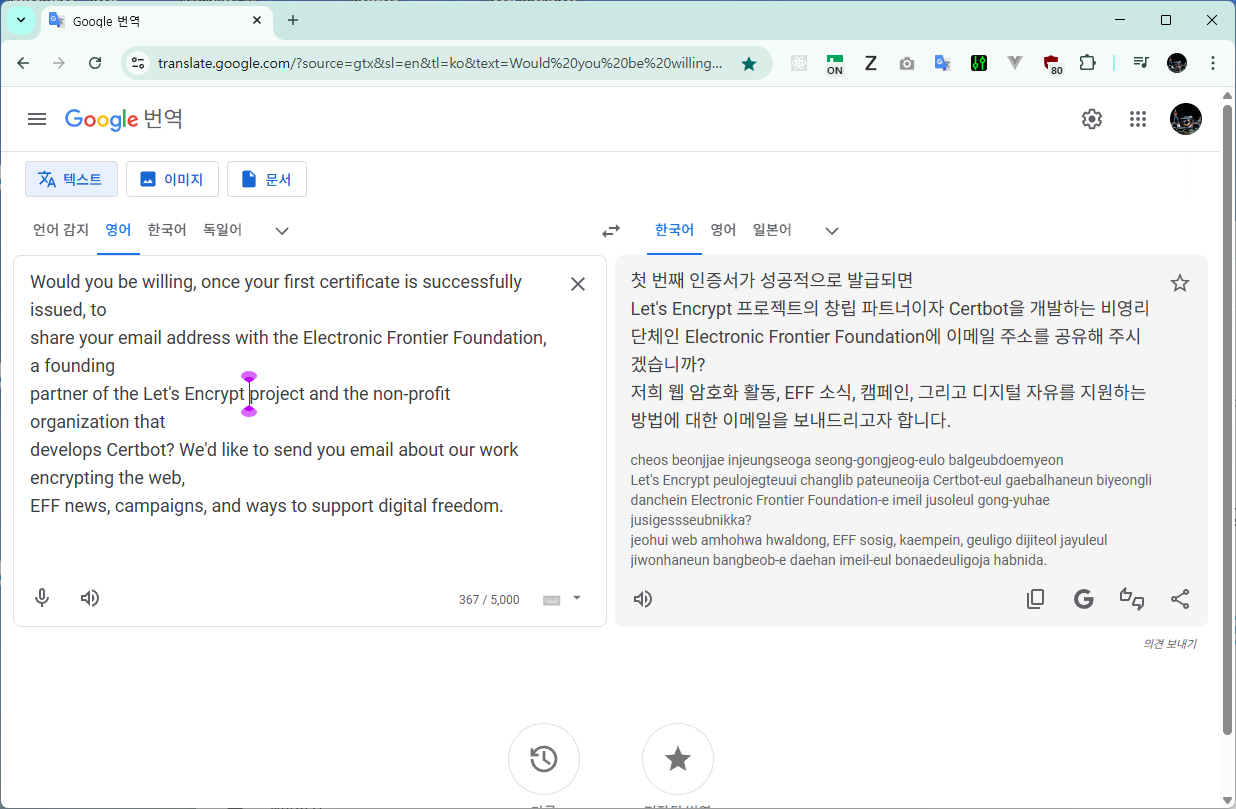
Task: Open the media control button
Action: coord(1141,63)
